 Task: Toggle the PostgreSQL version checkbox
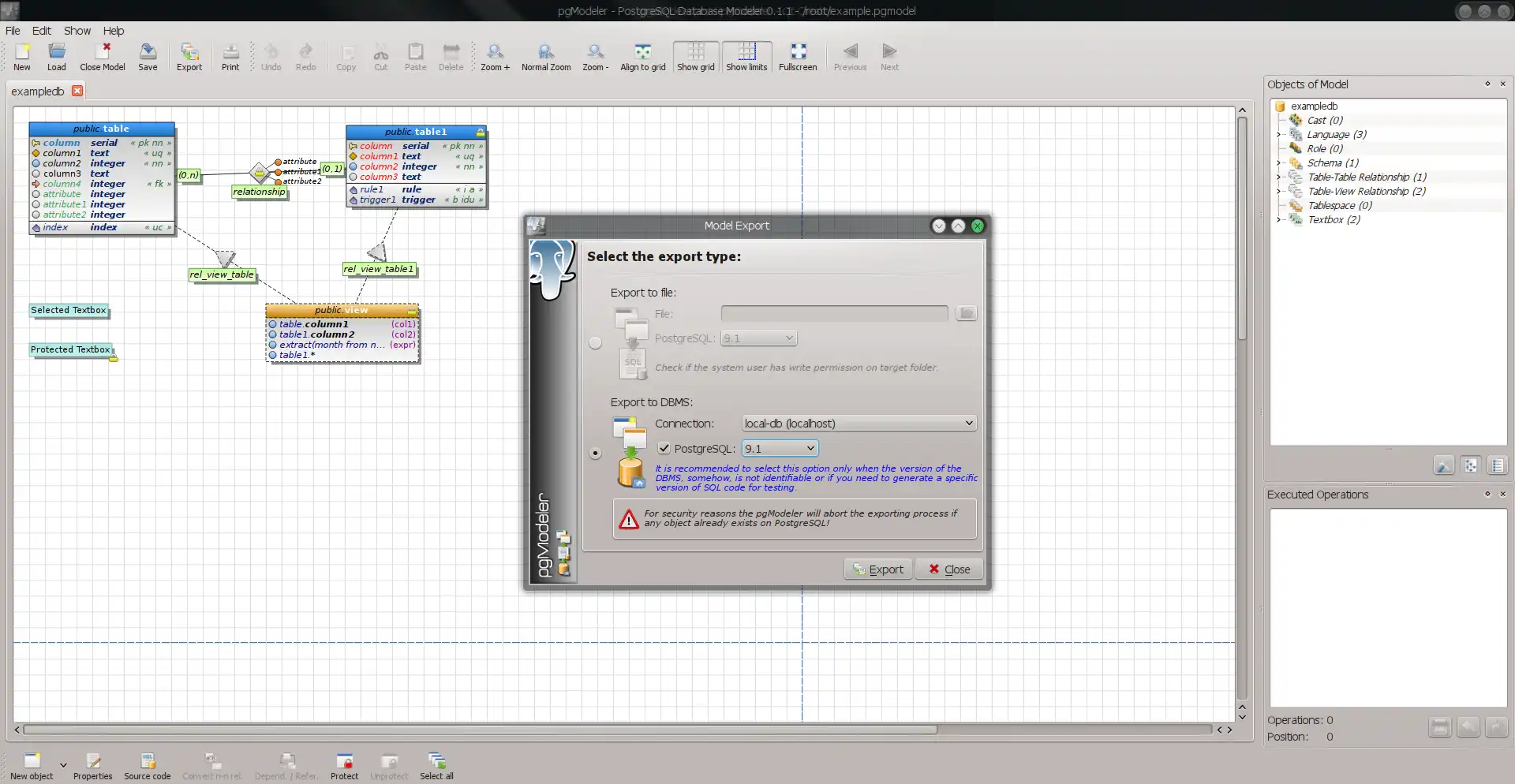click(x=664, y=448)
